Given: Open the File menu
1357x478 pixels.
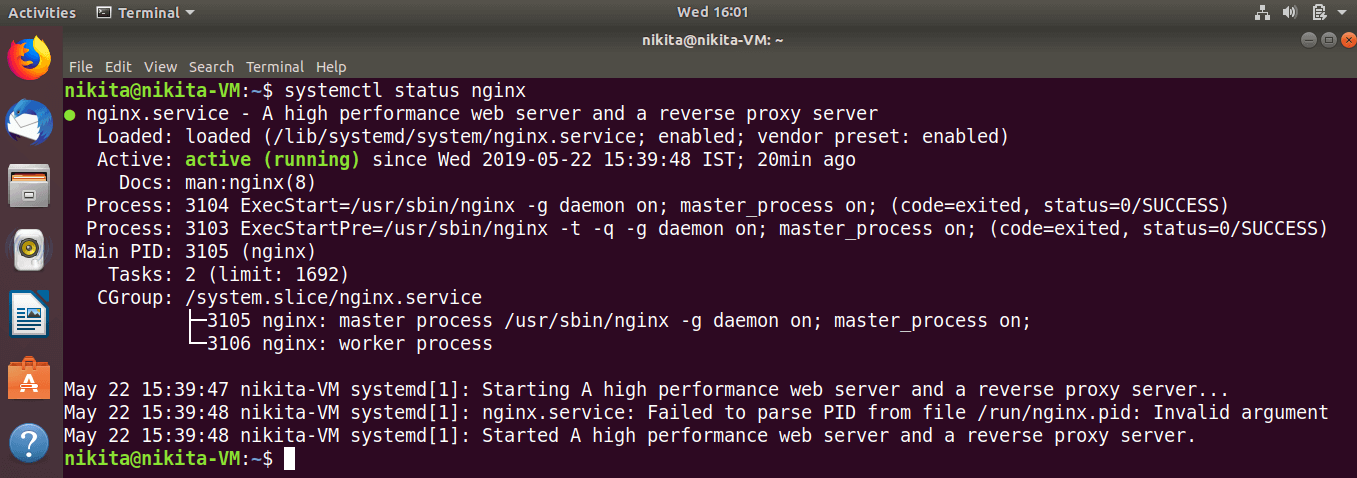Looking at the screenshot, I should (x=81, y=67).
